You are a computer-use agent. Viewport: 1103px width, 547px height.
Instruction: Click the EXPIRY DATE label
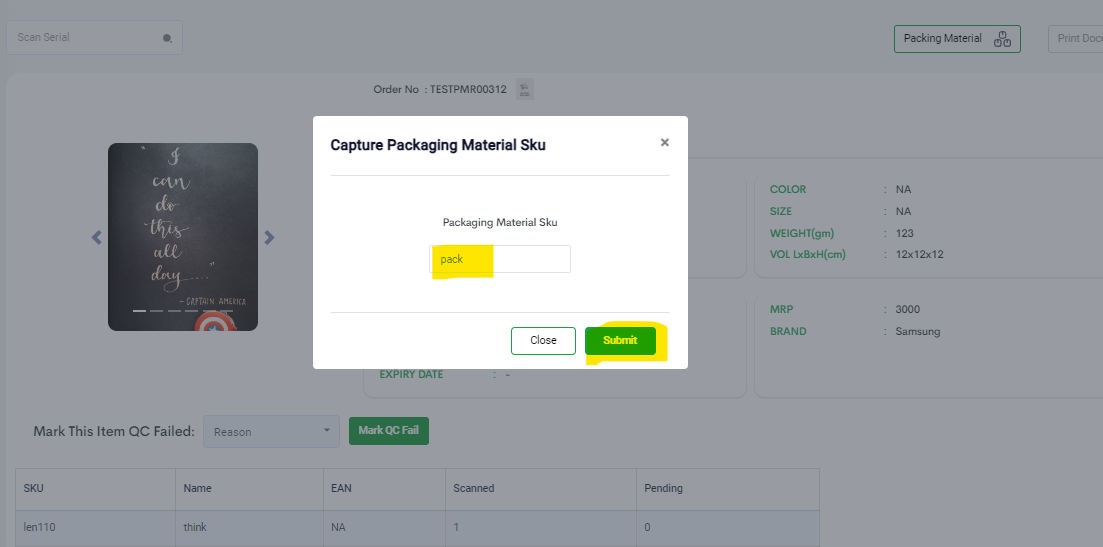412,375
